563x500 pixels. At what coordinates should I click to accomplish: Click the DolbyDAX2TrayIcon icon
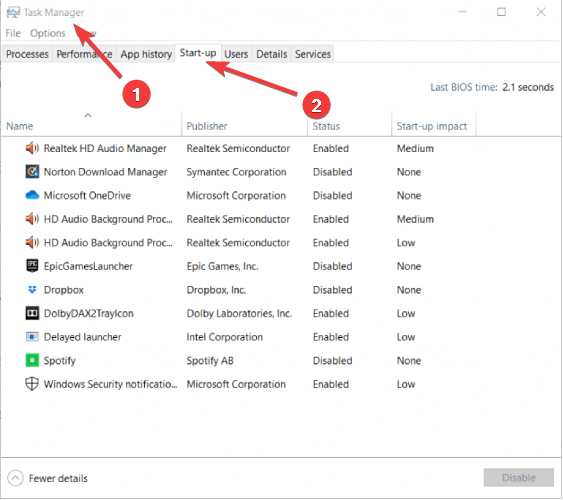pos(32,313)
